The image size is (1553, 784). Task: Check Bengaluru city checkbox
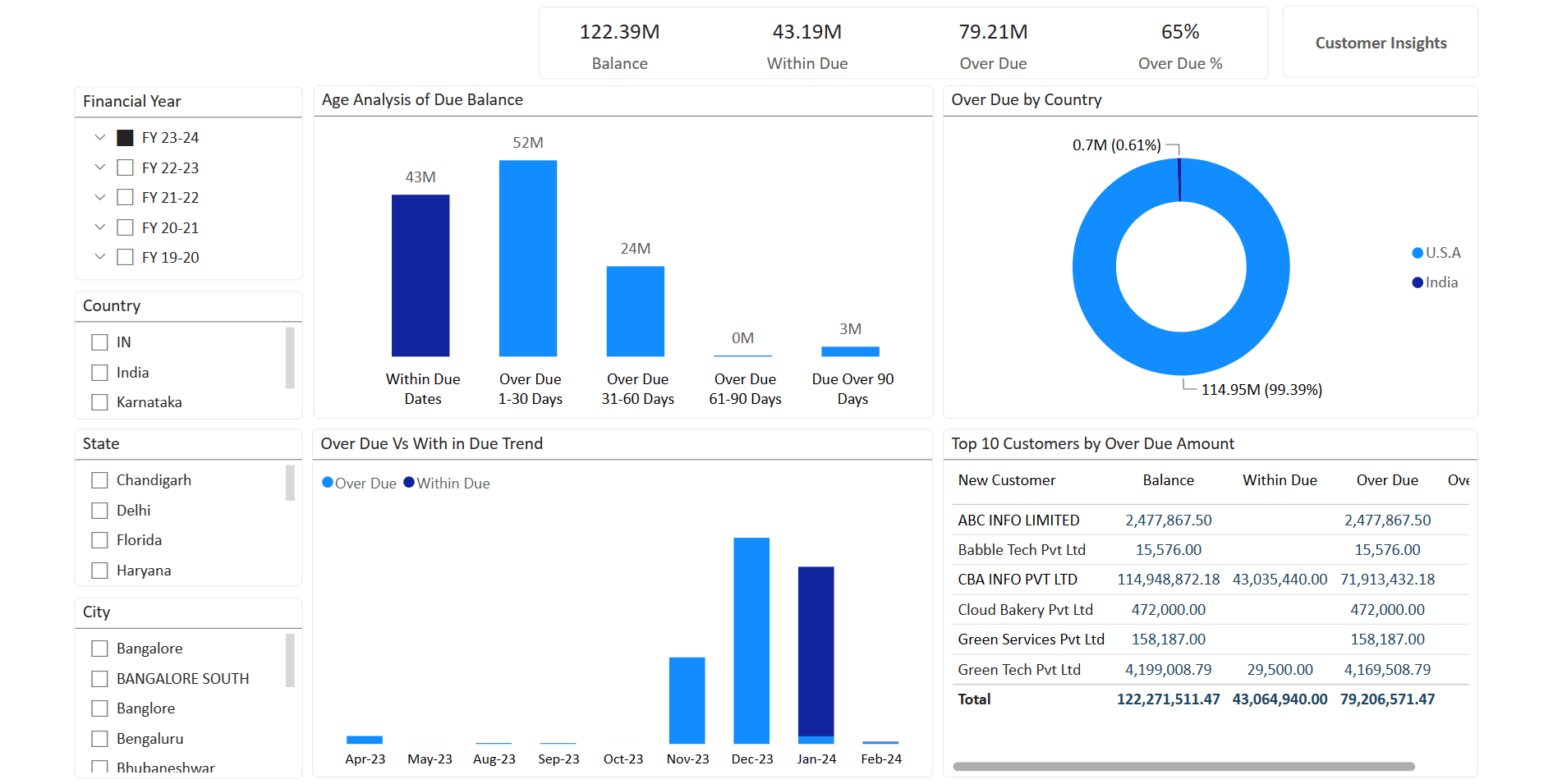coord(99,739)
